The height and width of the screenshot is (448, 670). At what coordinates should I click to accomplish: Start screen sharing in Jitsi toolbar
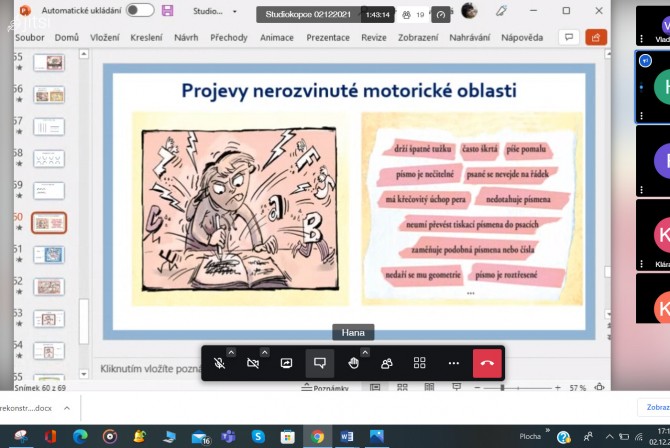pos(286,363)
